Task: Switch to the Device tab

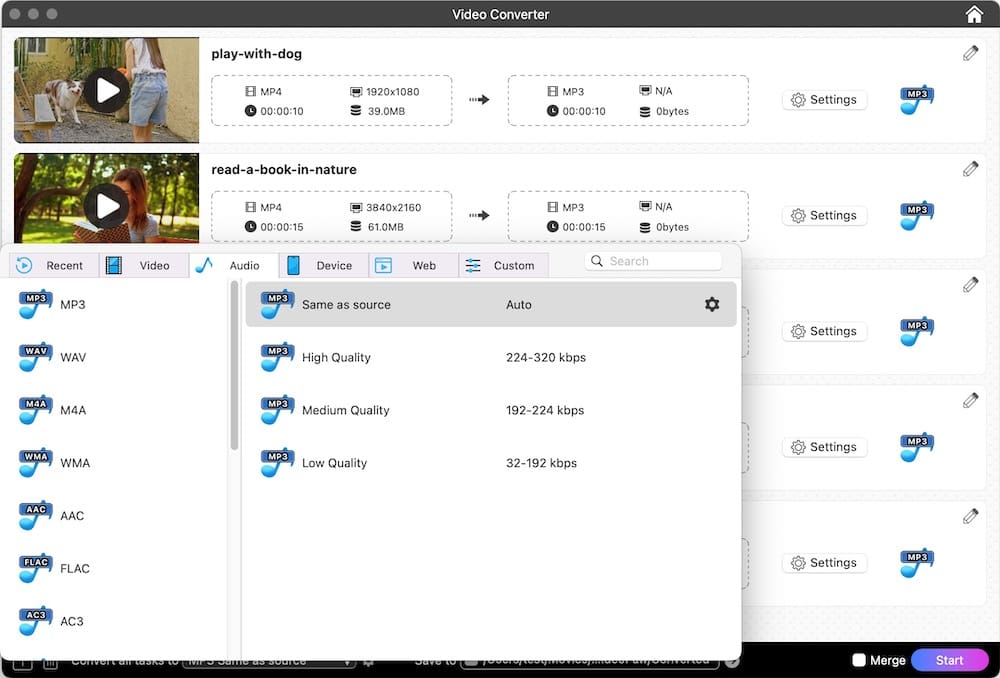Action: tap(321, 265)
